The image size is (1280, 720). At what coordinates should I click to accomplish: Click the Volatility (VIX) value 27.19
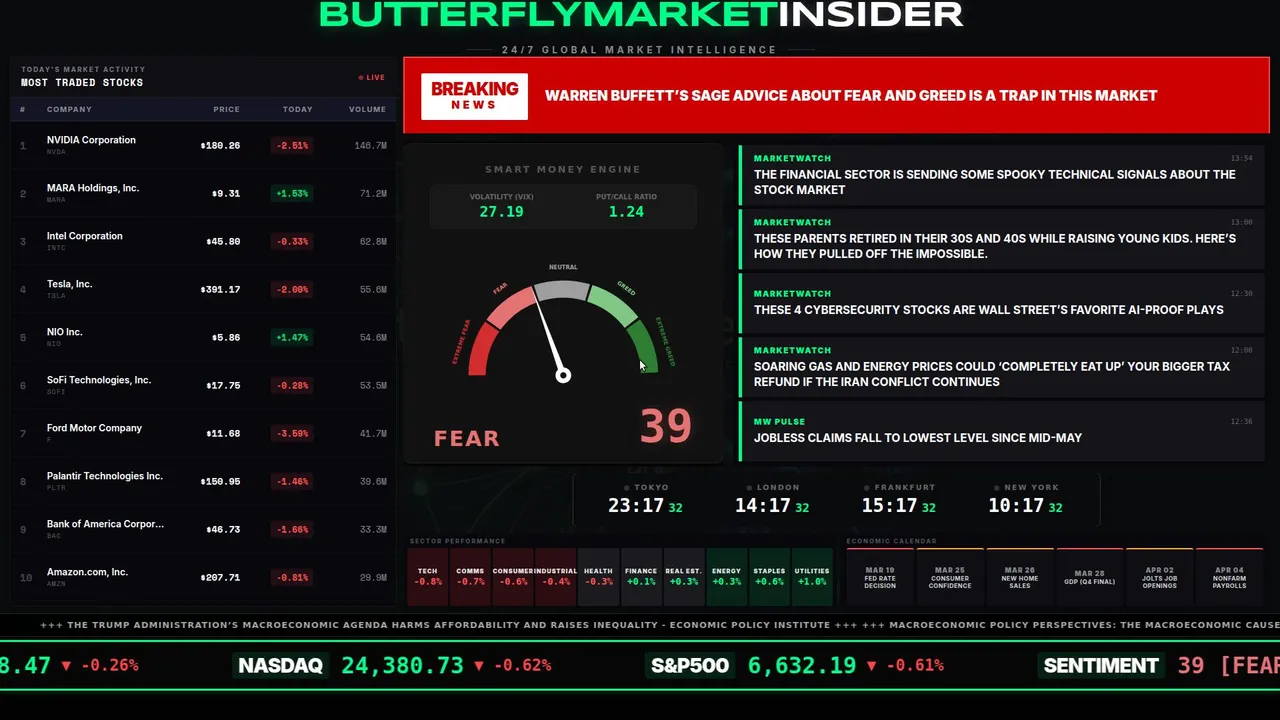[x=501, y=211]
